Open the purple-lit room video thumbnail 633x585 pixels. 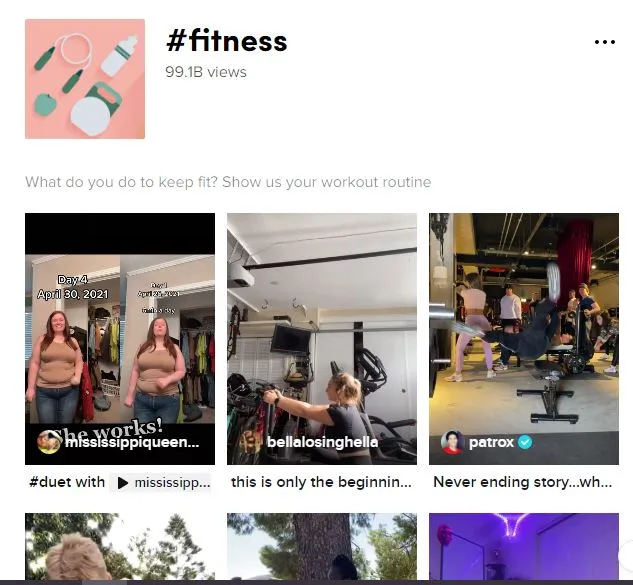pos(524,547)
